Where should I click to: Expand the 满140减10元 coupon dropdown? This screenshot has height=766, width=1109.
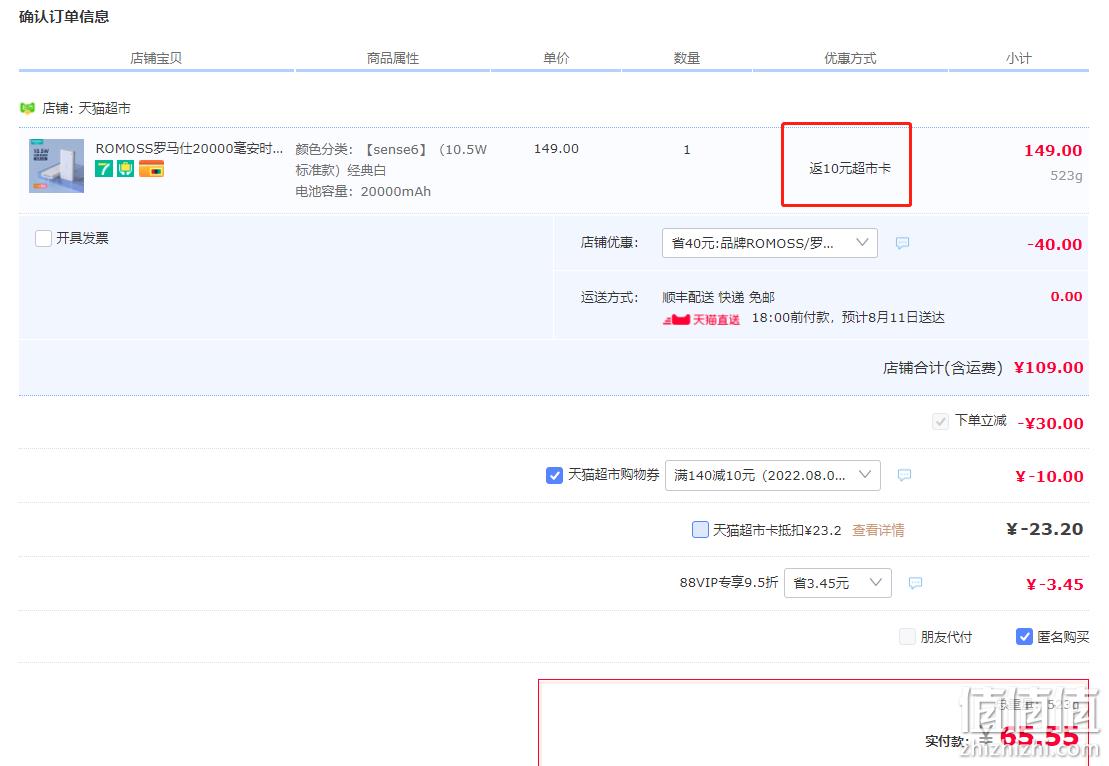click(x=772, y=475)
